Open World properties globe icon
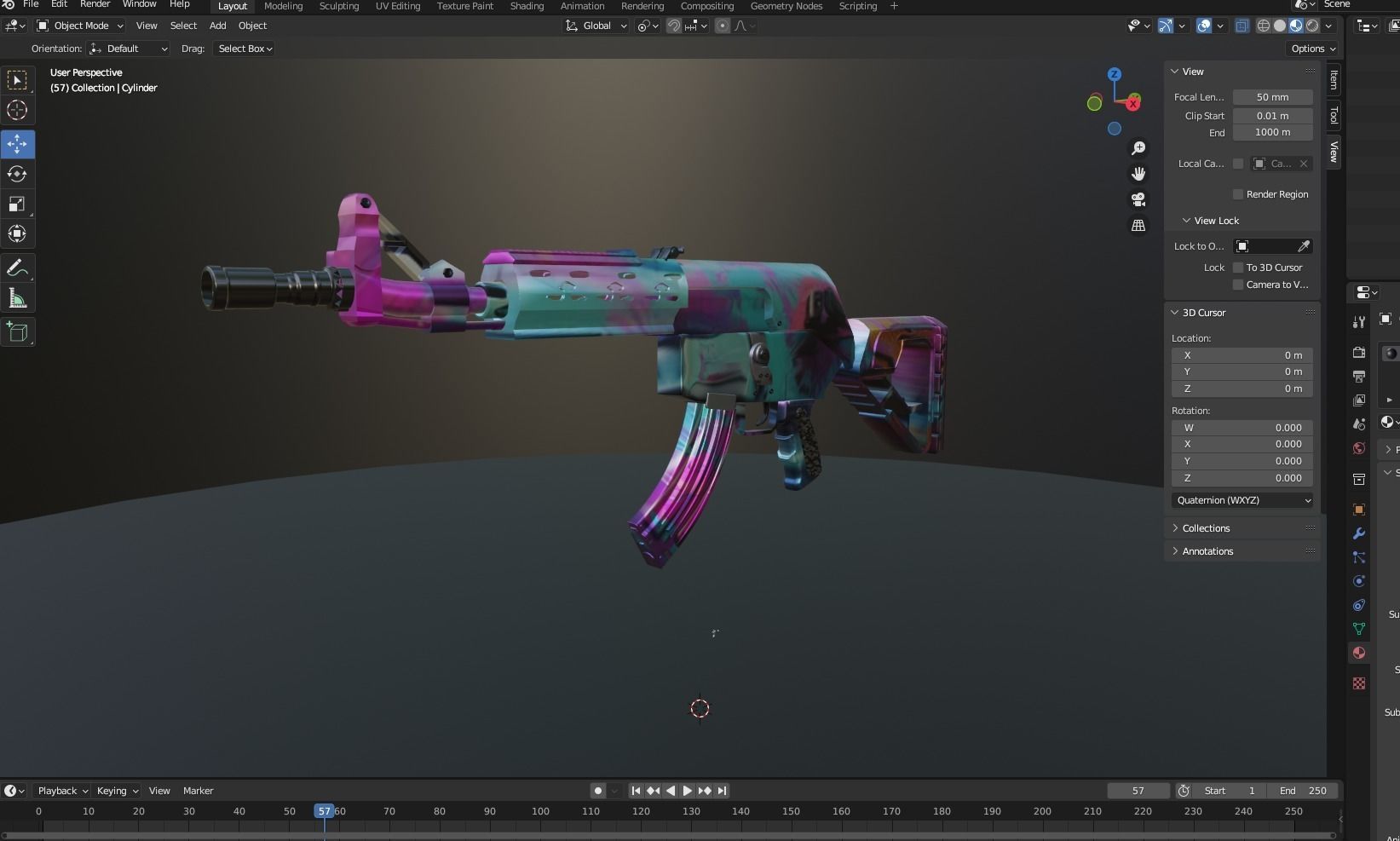 (x=1359, y=448)
